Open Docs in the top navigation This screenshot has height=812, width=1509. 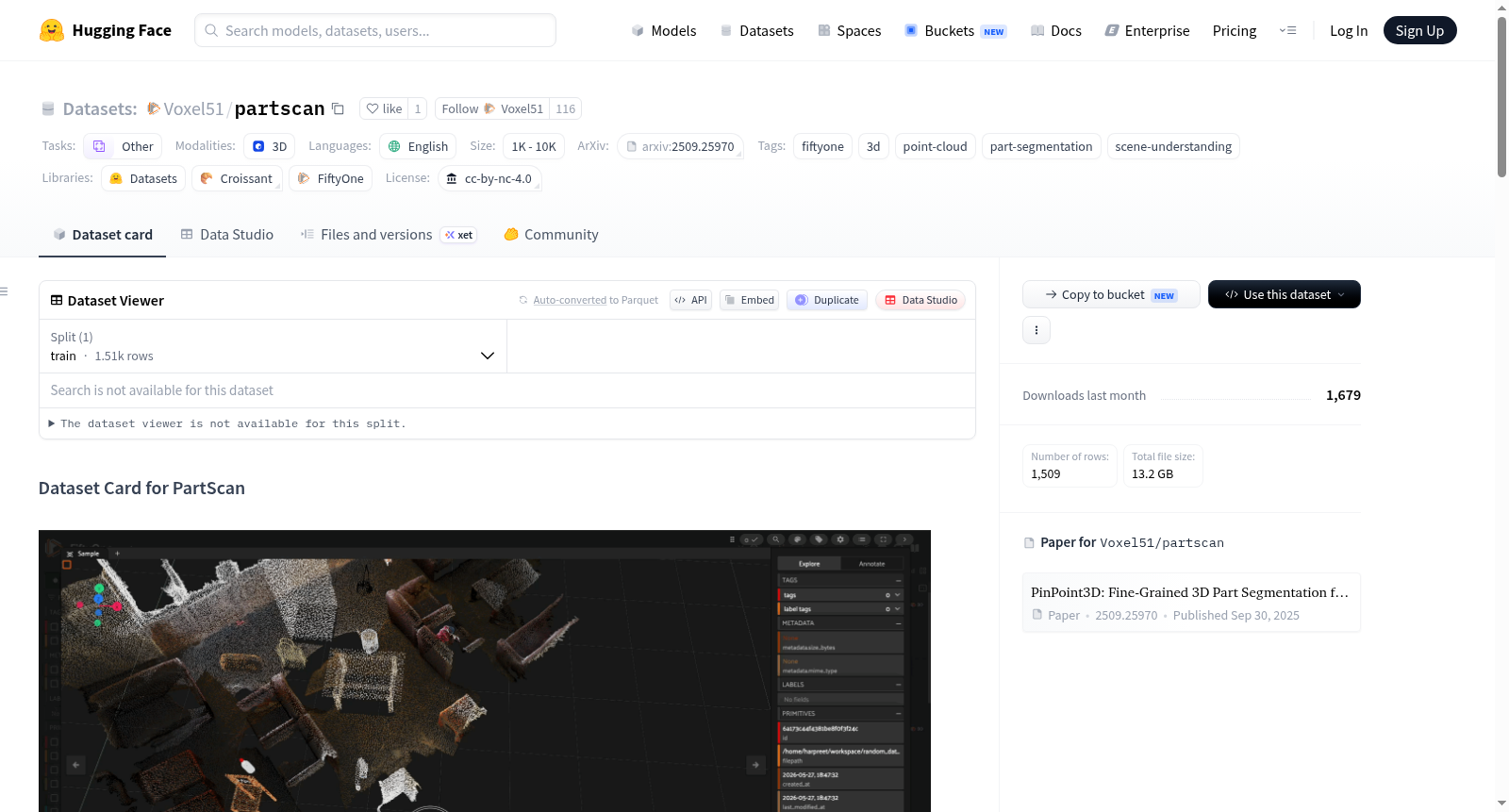click(x=1056, y=30)
